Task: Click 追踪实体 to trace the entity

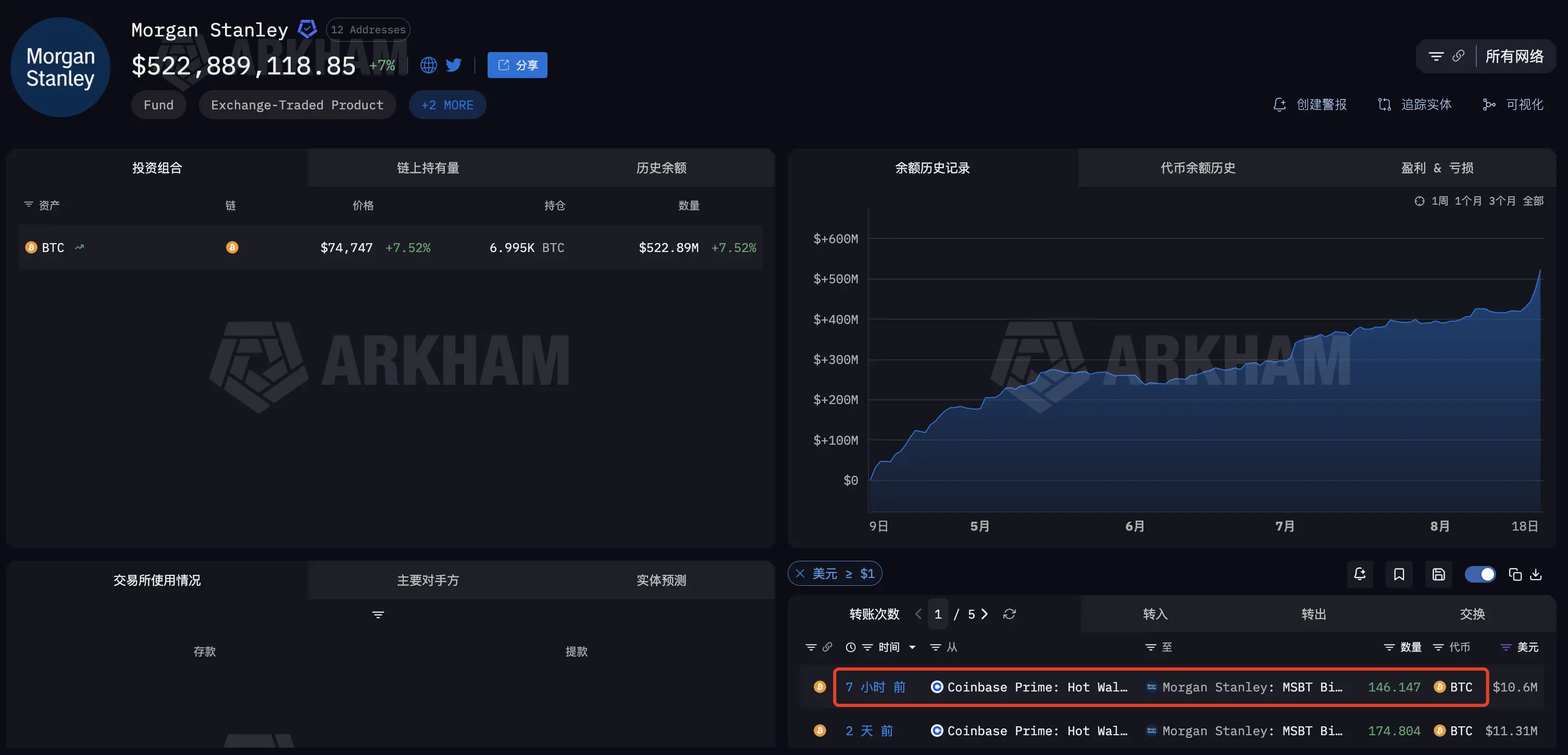Action: coord(1415,104)
